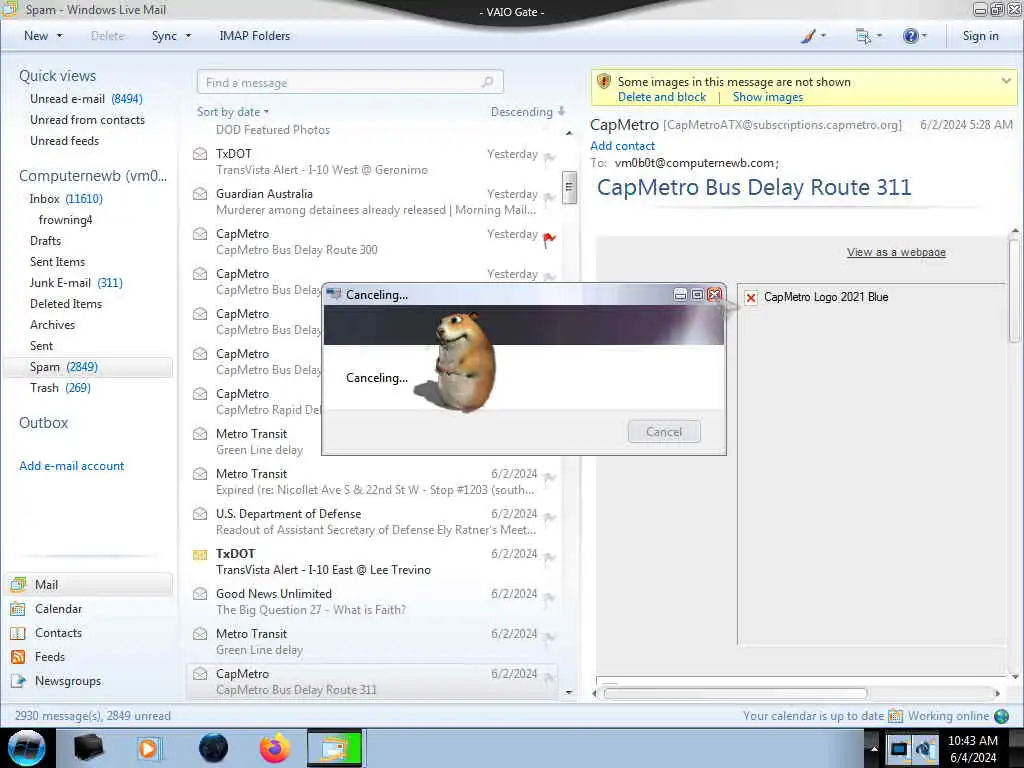
Task: Click the Working online globe icon
Action: tap(1001, 716)
